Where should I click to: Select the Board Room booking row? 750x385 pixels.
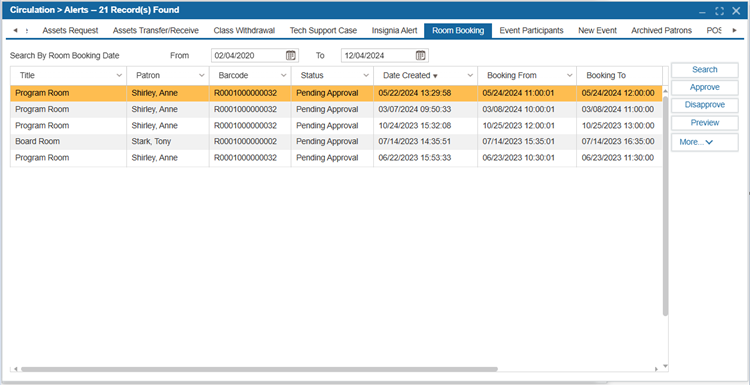click(336, 142)
